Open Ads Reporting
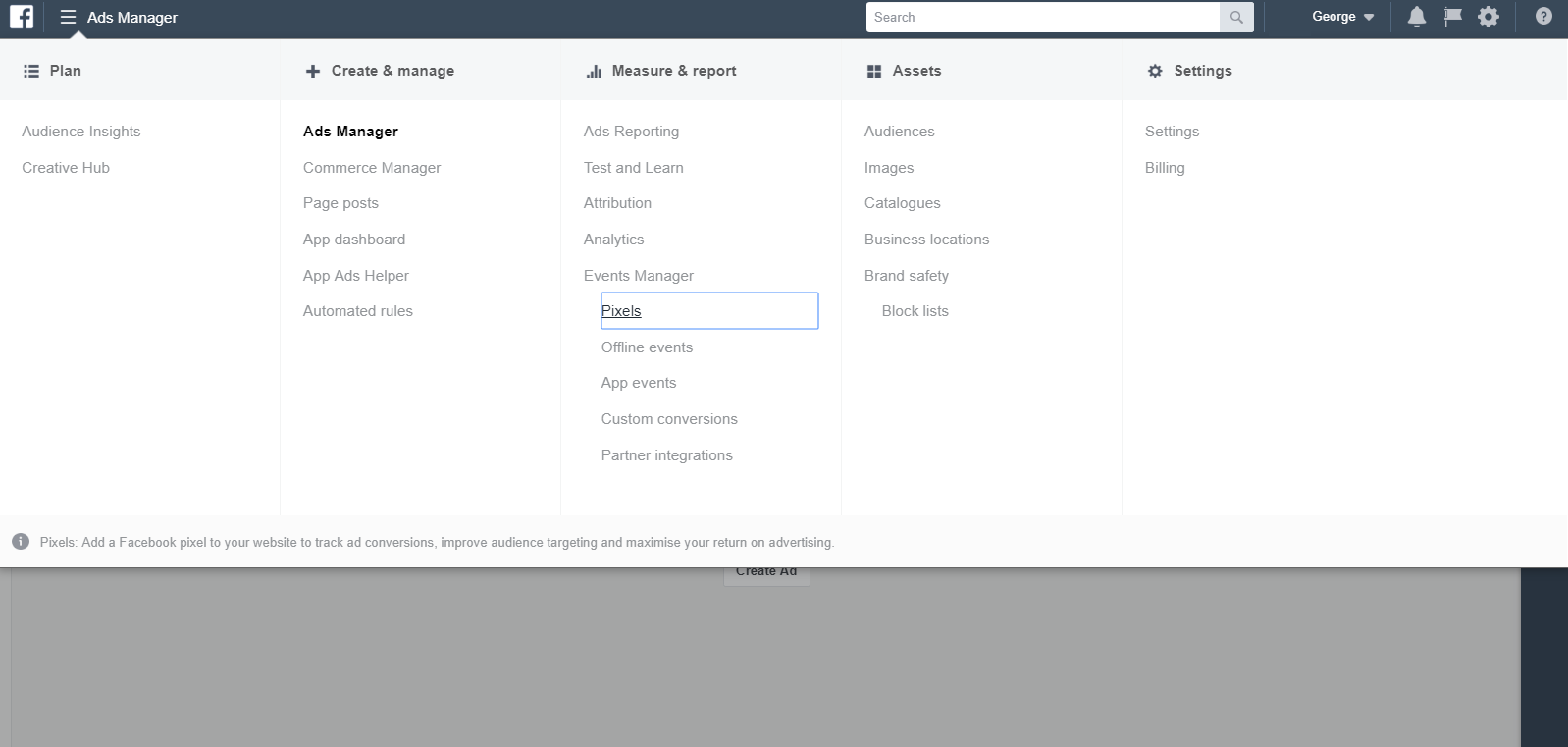Image resolution: width=1568 pixels, height=747 pixels. [631, 132]
